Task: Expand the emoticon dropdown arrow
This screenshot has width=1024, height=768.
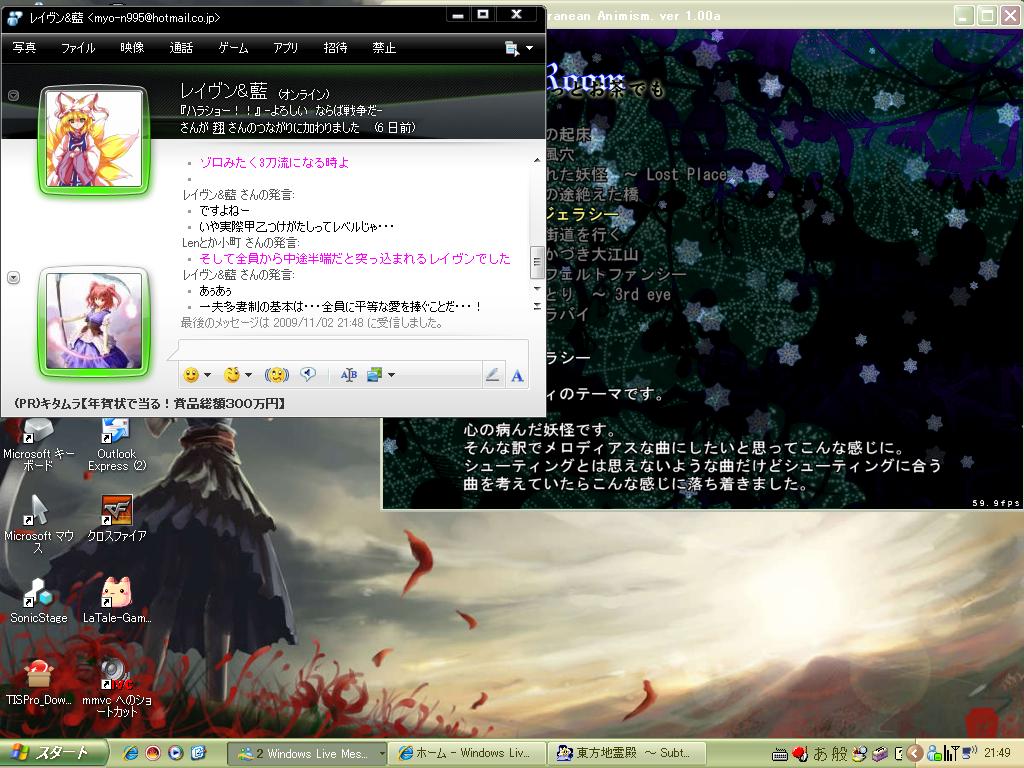Action: [x=207, y=375]
